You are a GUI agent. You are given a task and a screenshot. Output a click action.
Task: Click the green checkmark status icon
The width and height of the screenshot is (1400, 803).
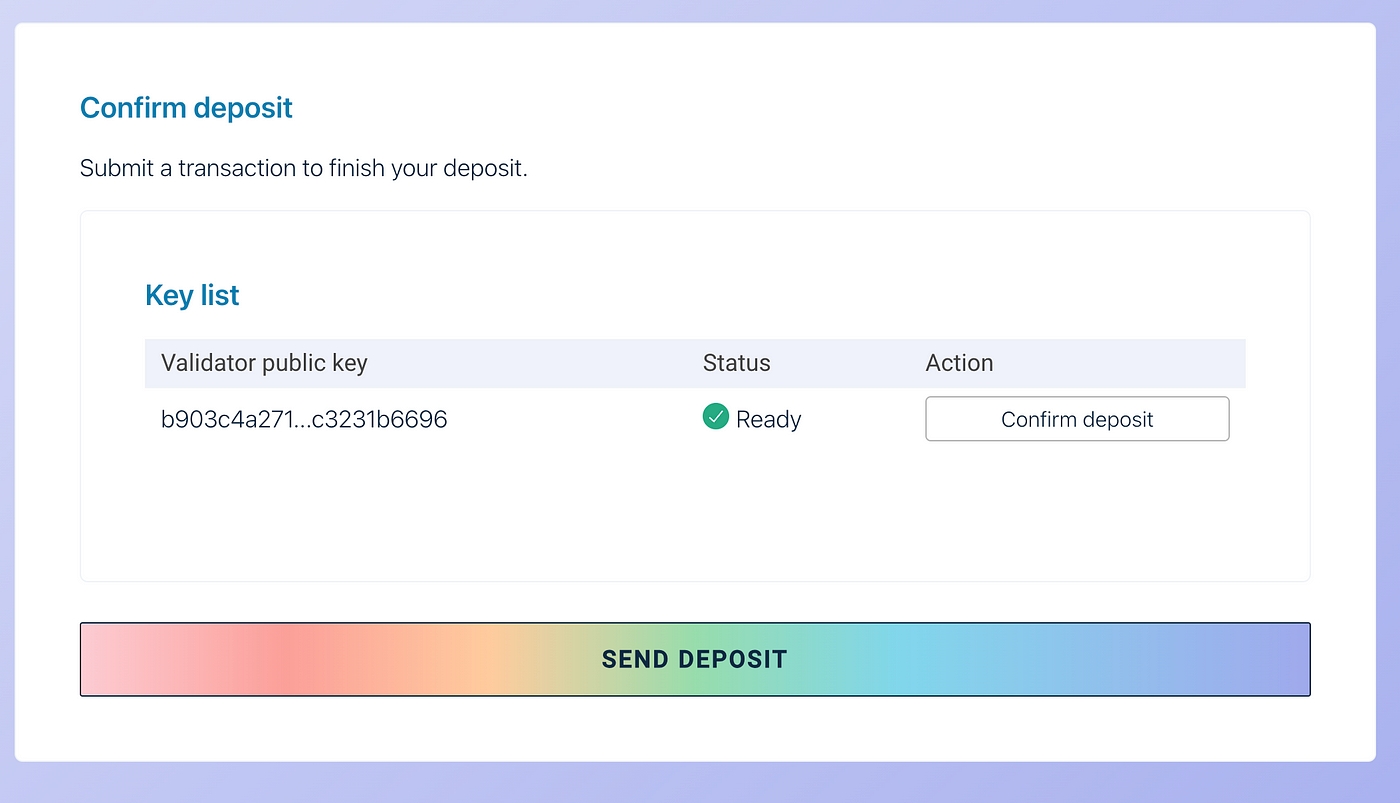point(716,417)
